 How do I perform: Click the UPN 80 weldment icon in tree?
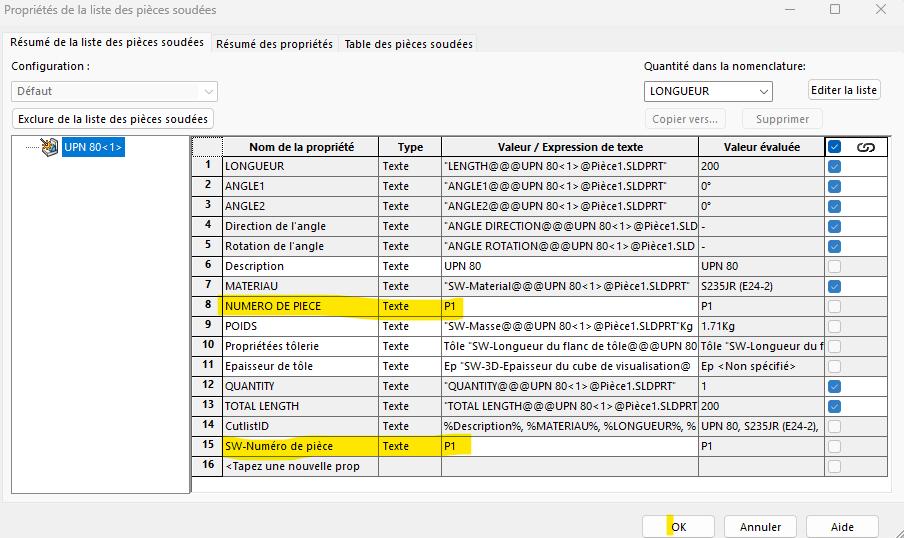click(x=49, y=148)
